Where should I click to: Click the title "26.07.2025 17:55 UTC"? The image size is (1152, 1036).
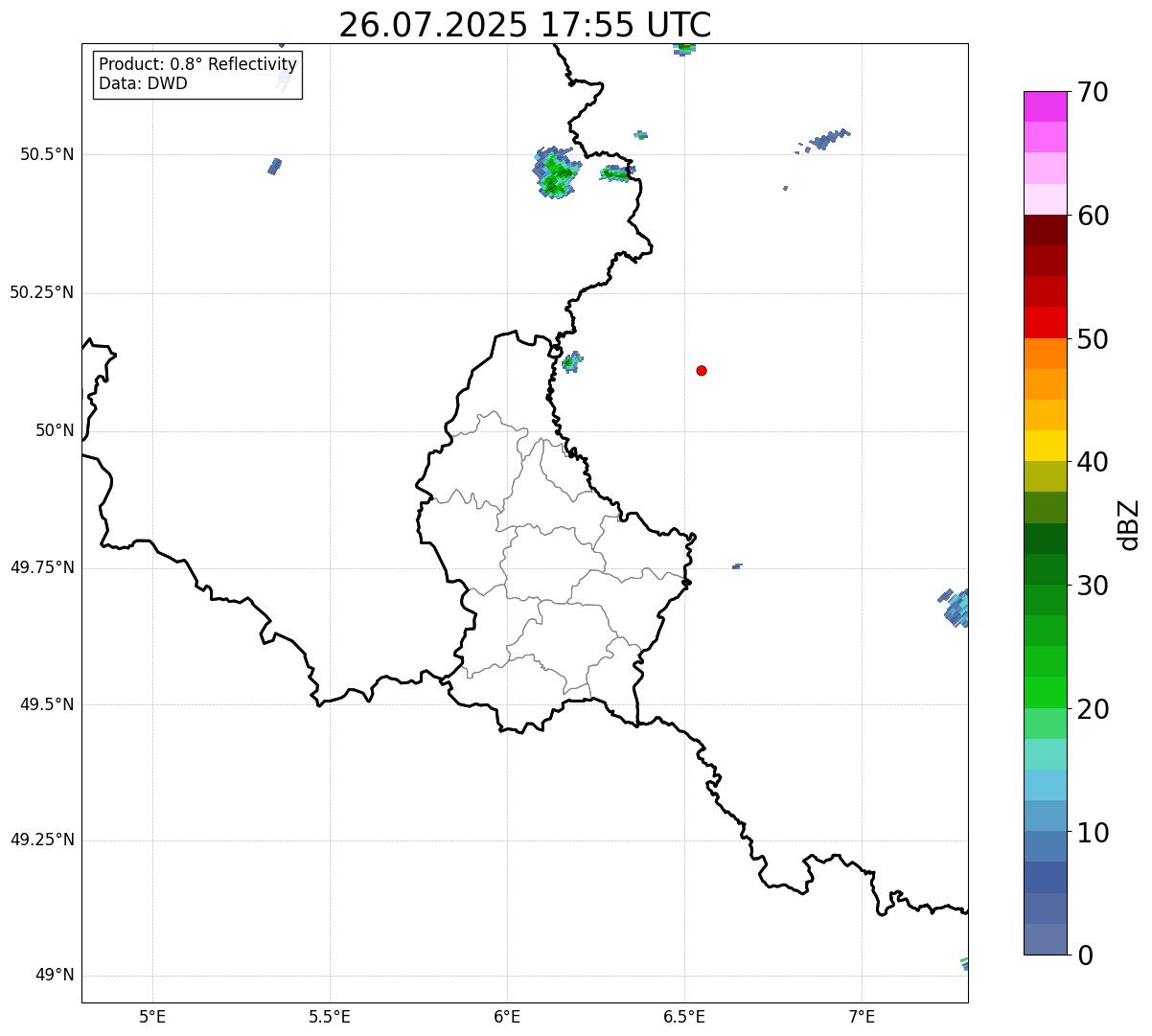524,24
